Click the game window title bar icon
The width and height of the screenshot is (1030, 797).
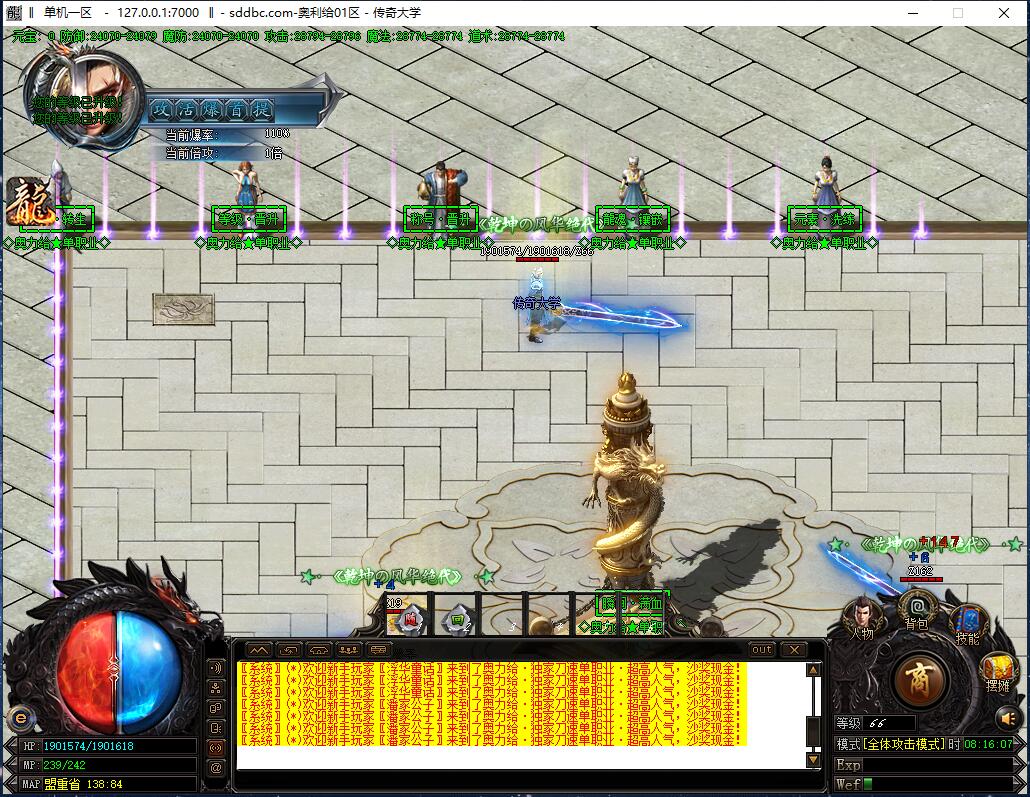[x=13, y=12]
